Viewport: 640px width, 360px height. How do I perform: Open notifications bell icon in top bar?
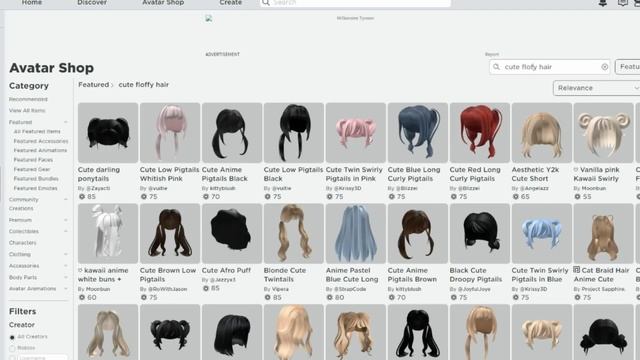click(602, 3)
